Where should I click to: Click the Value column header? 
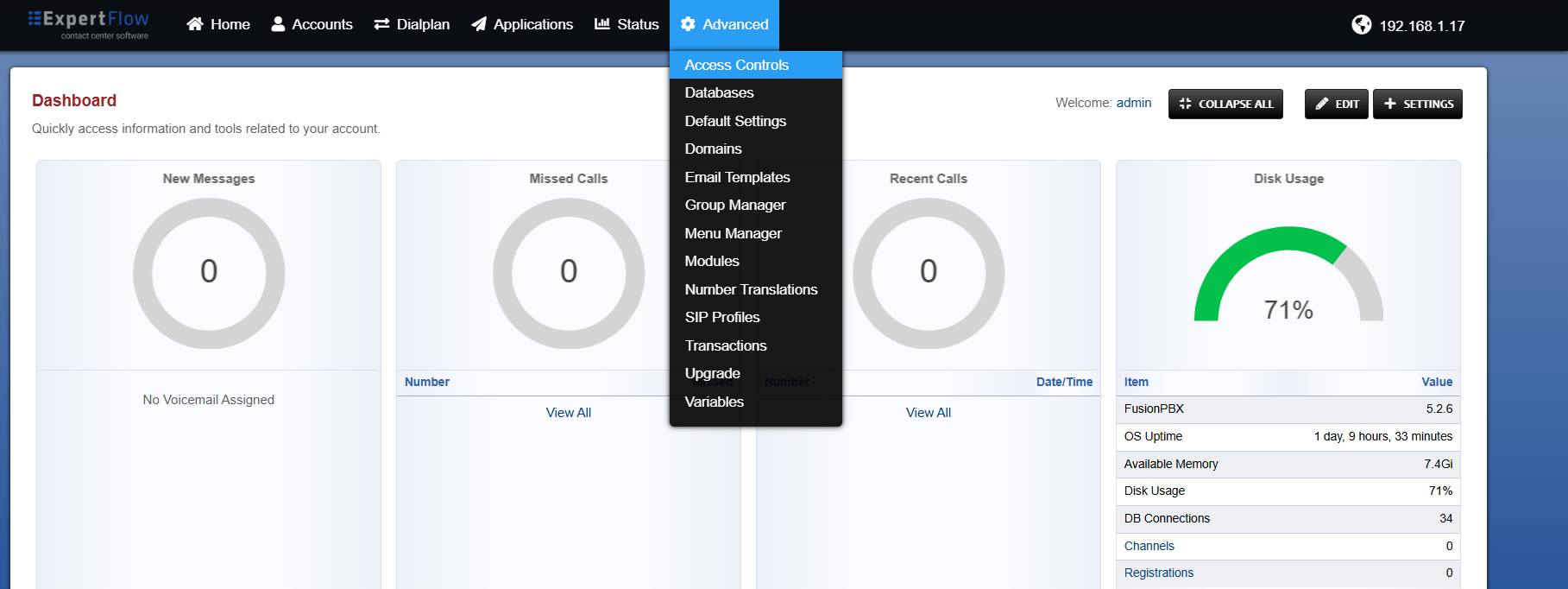tap(1437, 382)
